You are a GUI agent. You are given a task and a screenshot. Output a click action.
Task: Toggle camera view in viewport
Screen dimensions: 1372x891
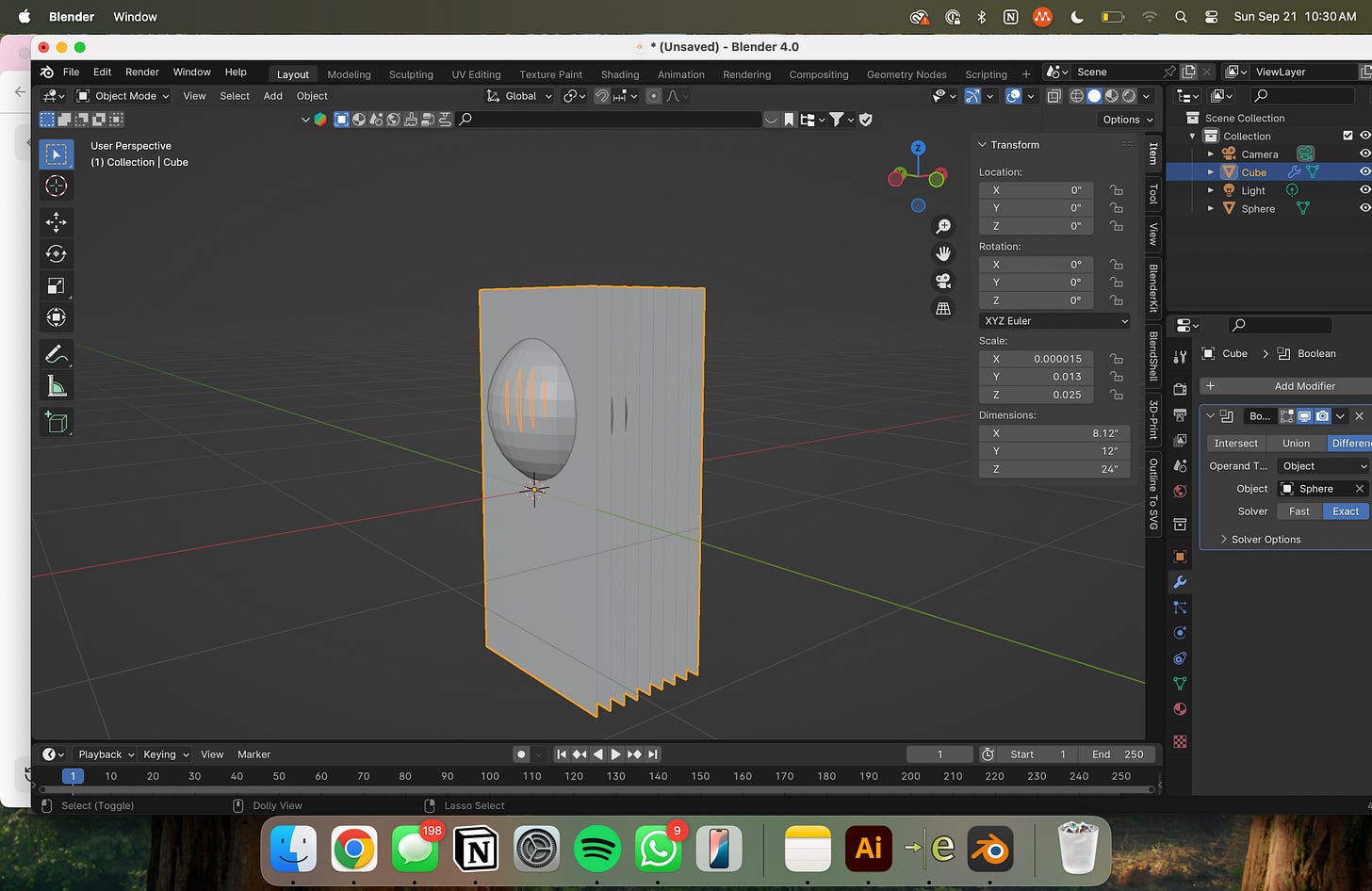point(942,281)
